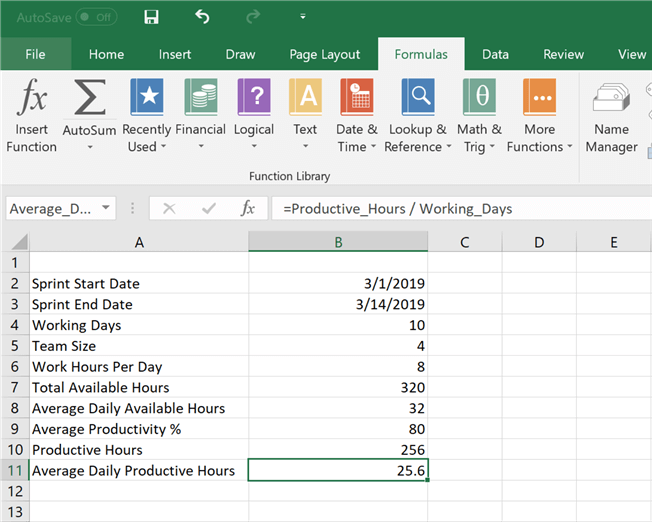This screenshot has height=522, width=652.
Task: Toggle the AutoSave switch
Action: point(96,17)
